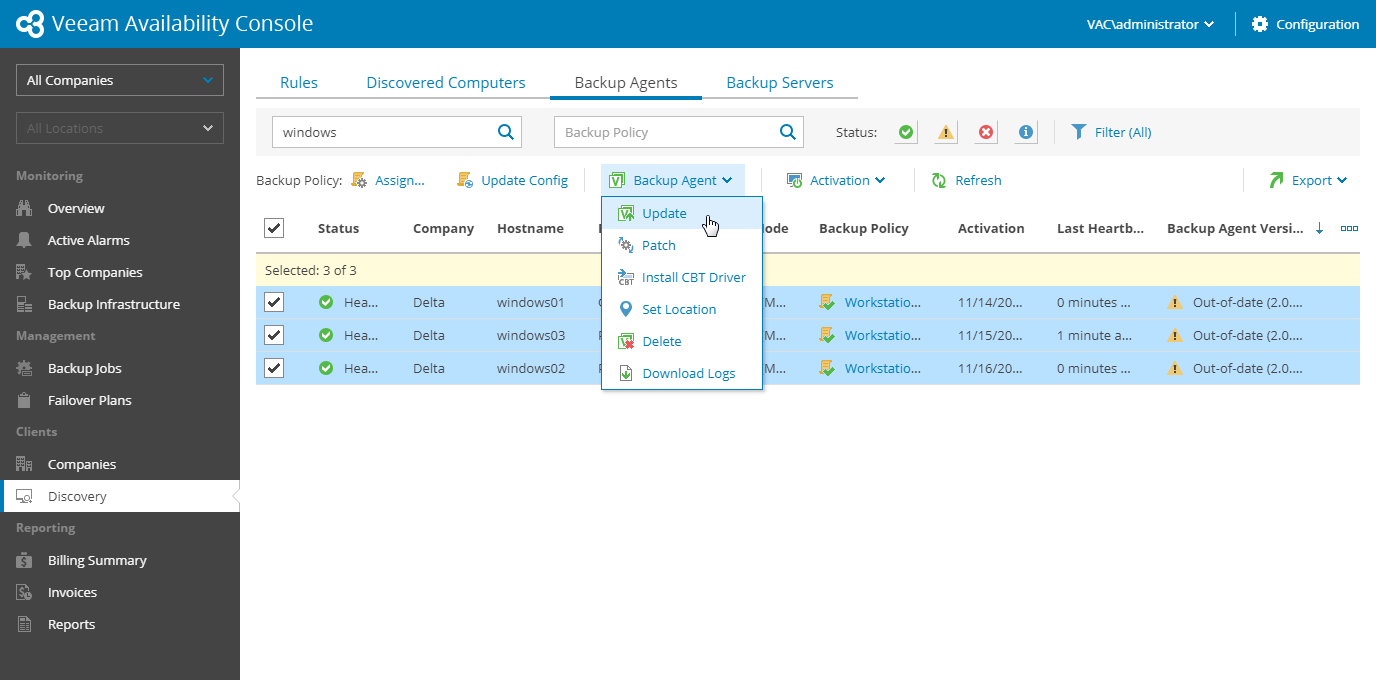The height and width of the screenshot is (680, 1376).
Task: Click the Veeam logo icon
Action: click(x=30, y=24)
